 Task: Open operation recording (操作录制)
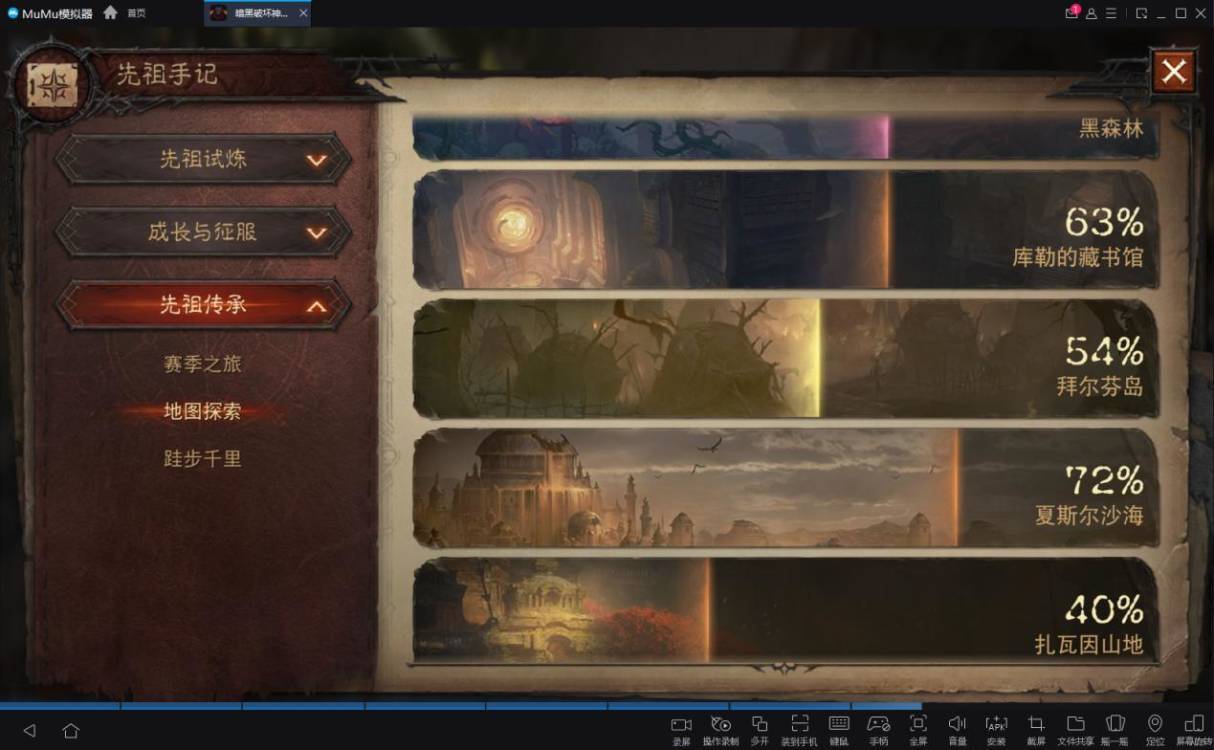pos(720,729)
